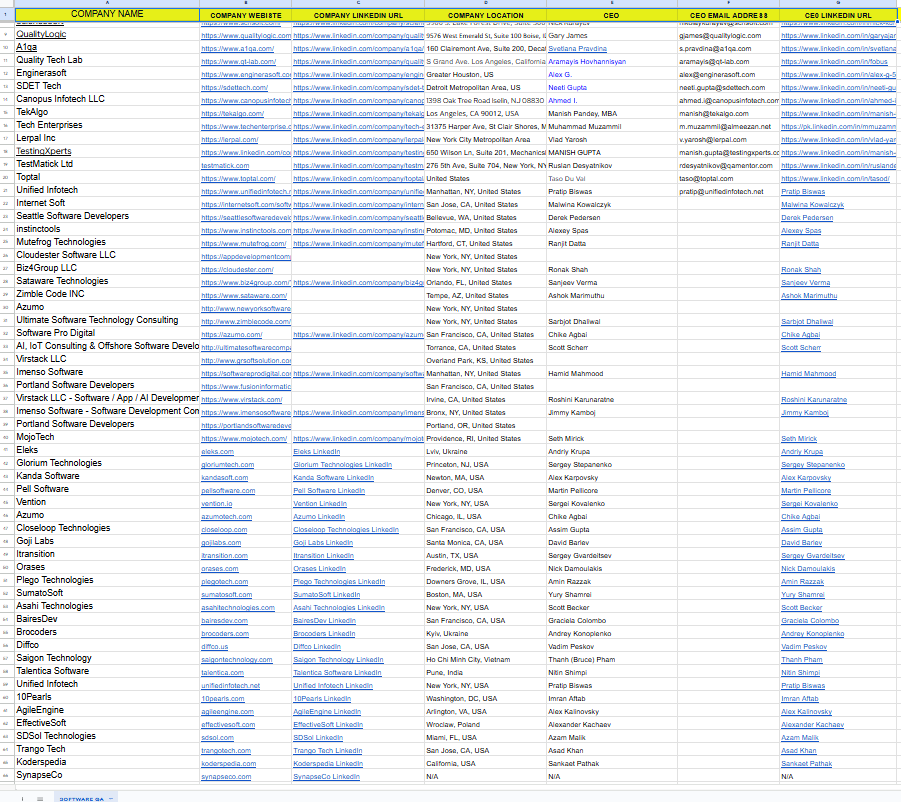Open the 10pearls.com link
Viewport: 901px width, 802px height.
pos(223,699)
